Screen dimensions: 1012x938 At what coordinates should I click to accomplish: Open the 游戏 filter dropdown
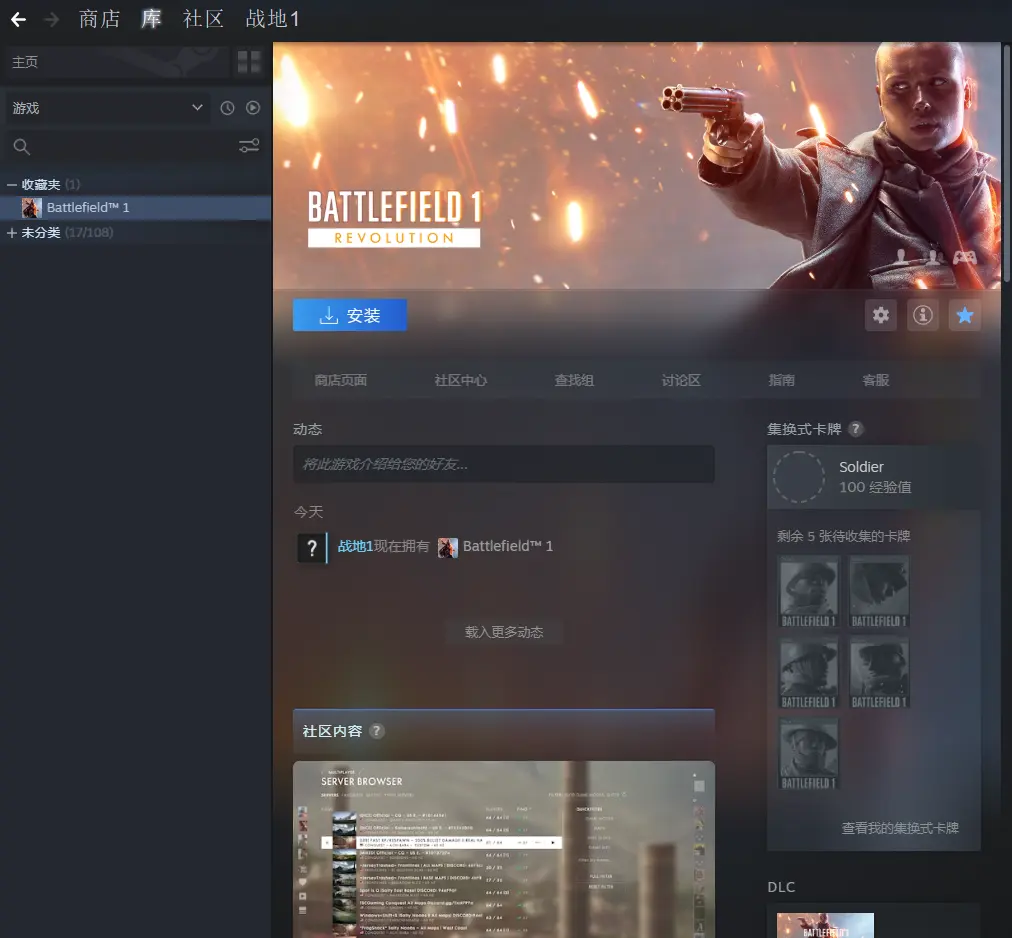[x=107, y=108]
